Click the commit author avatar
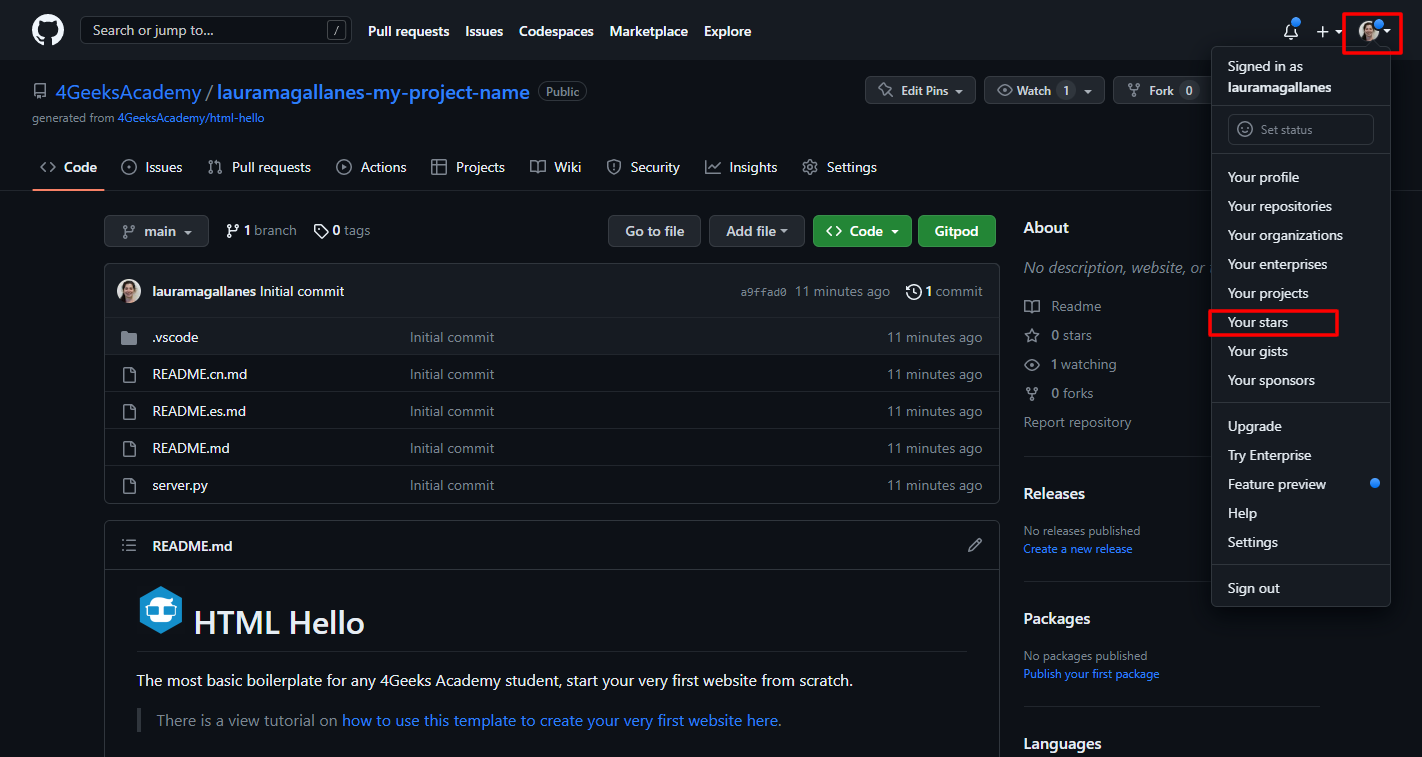1422x757 pixels. coord(129,291)
